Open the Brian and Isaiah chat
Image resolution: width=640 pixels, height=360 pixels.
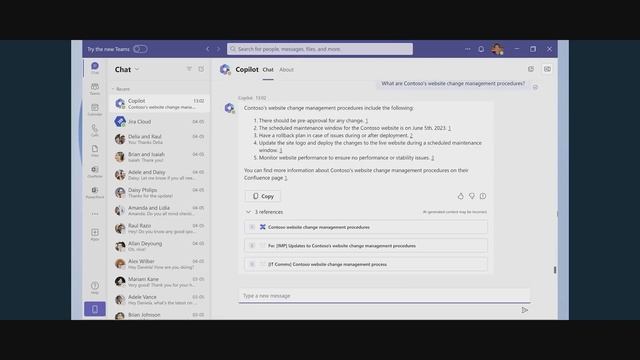(160, 157)
